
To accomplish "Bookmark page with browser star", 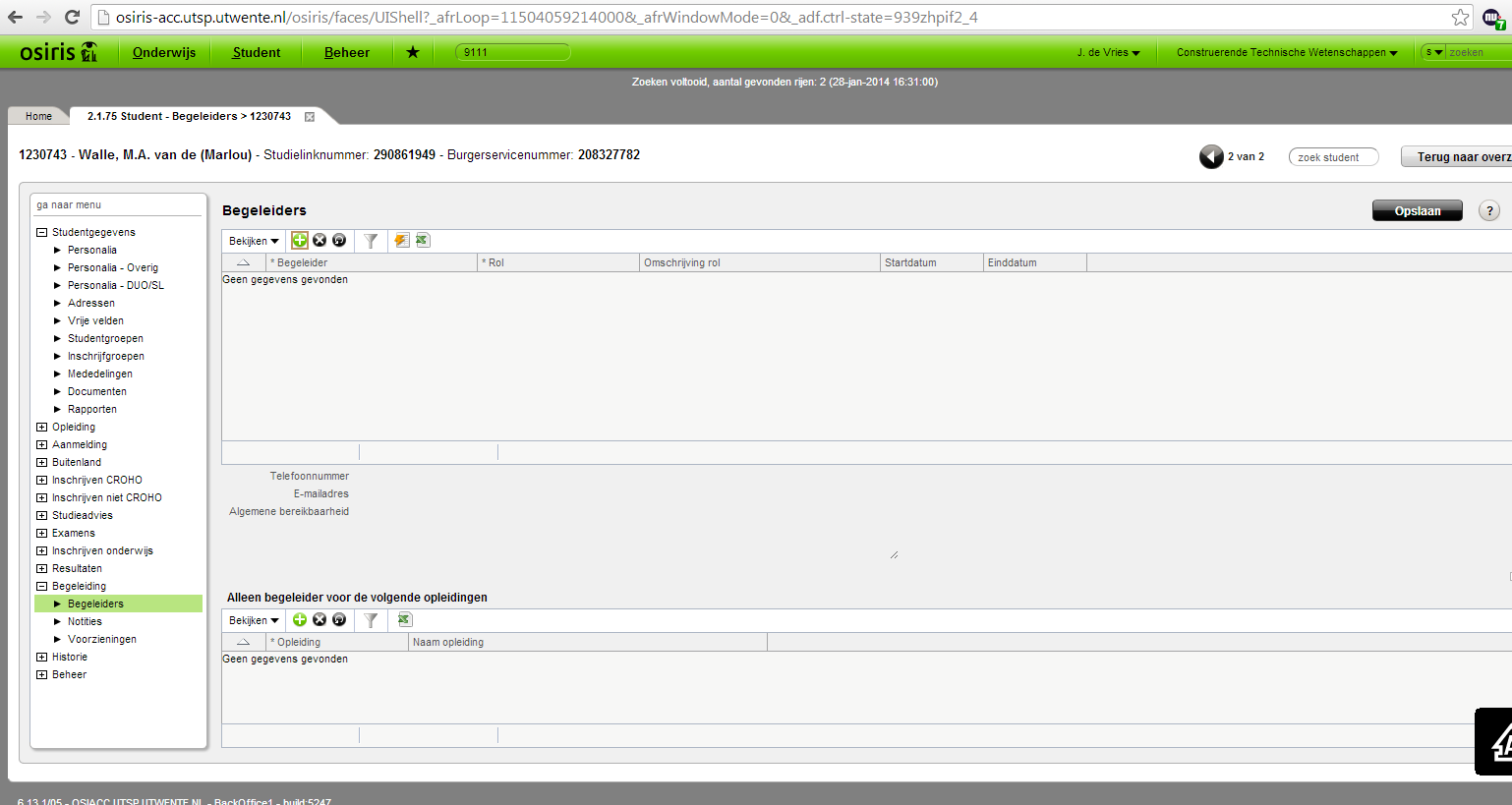I will [x=1460, y=18].
